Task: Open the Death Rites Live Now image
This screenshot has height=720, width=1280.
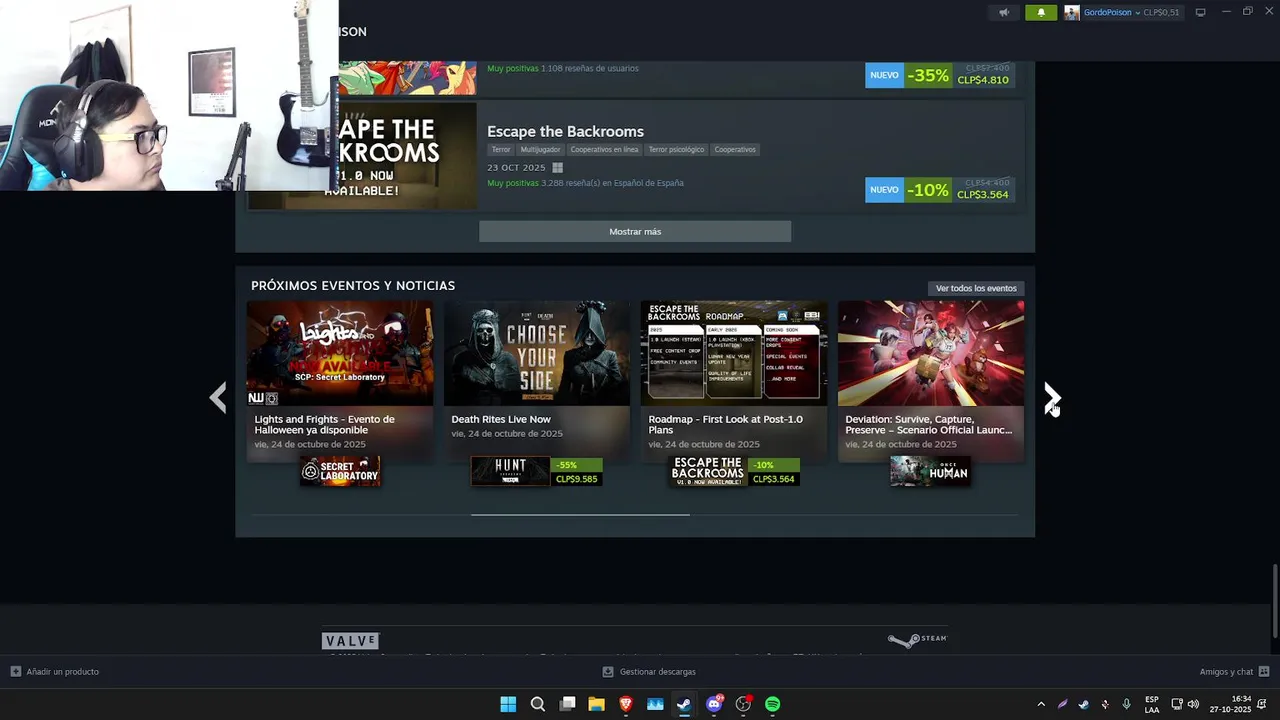Action: 537,353
